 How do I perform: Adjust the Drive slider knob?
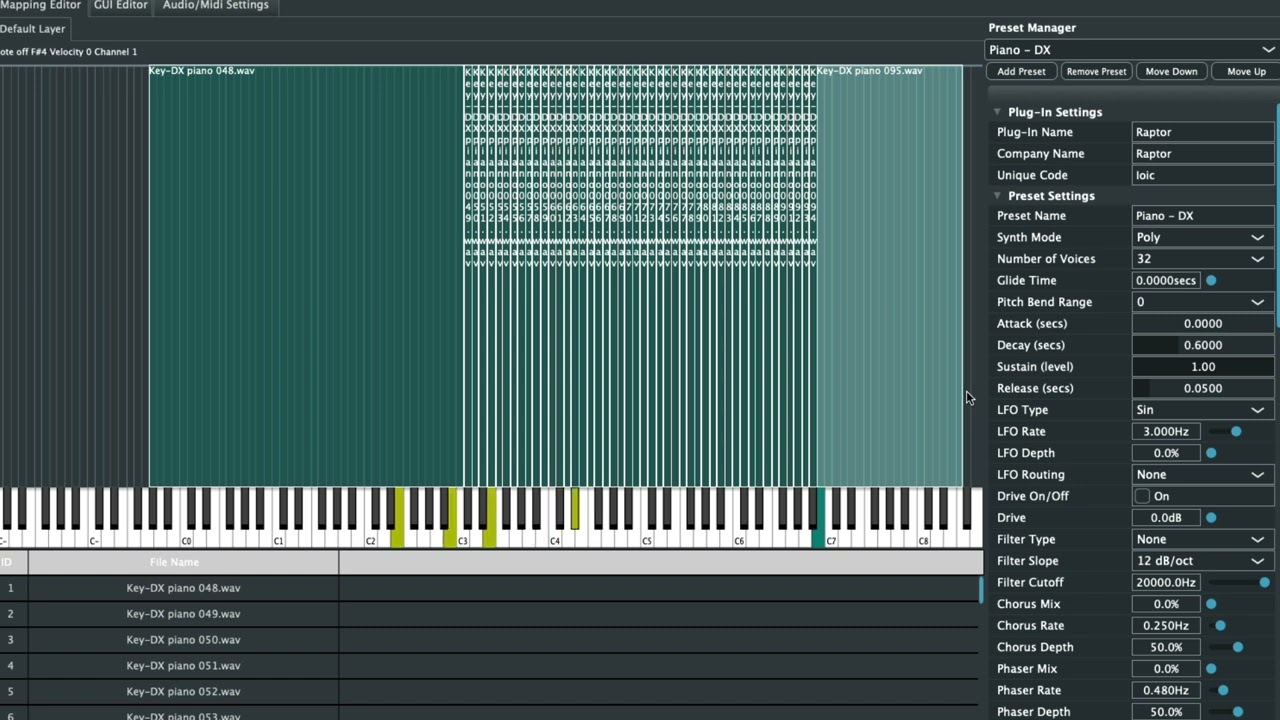tap(1211, 518)
